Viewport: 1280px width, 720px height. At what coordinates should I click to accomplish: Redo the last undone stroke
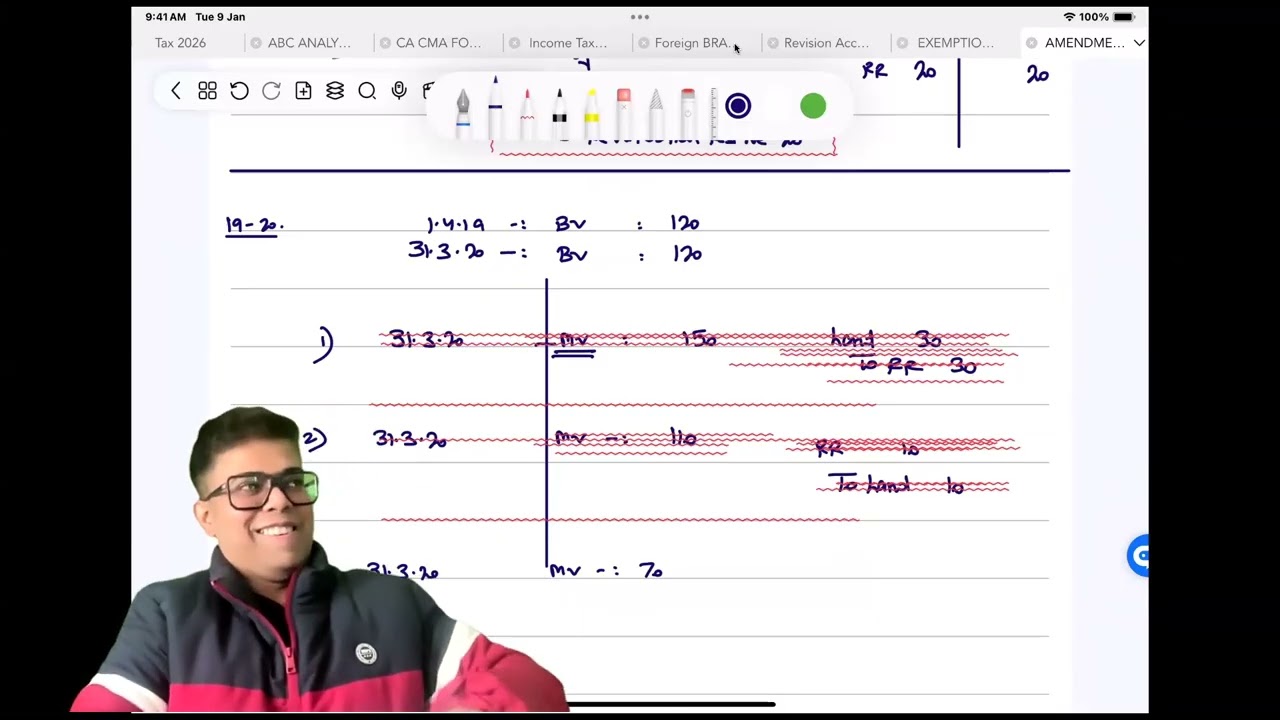(271, 91)
